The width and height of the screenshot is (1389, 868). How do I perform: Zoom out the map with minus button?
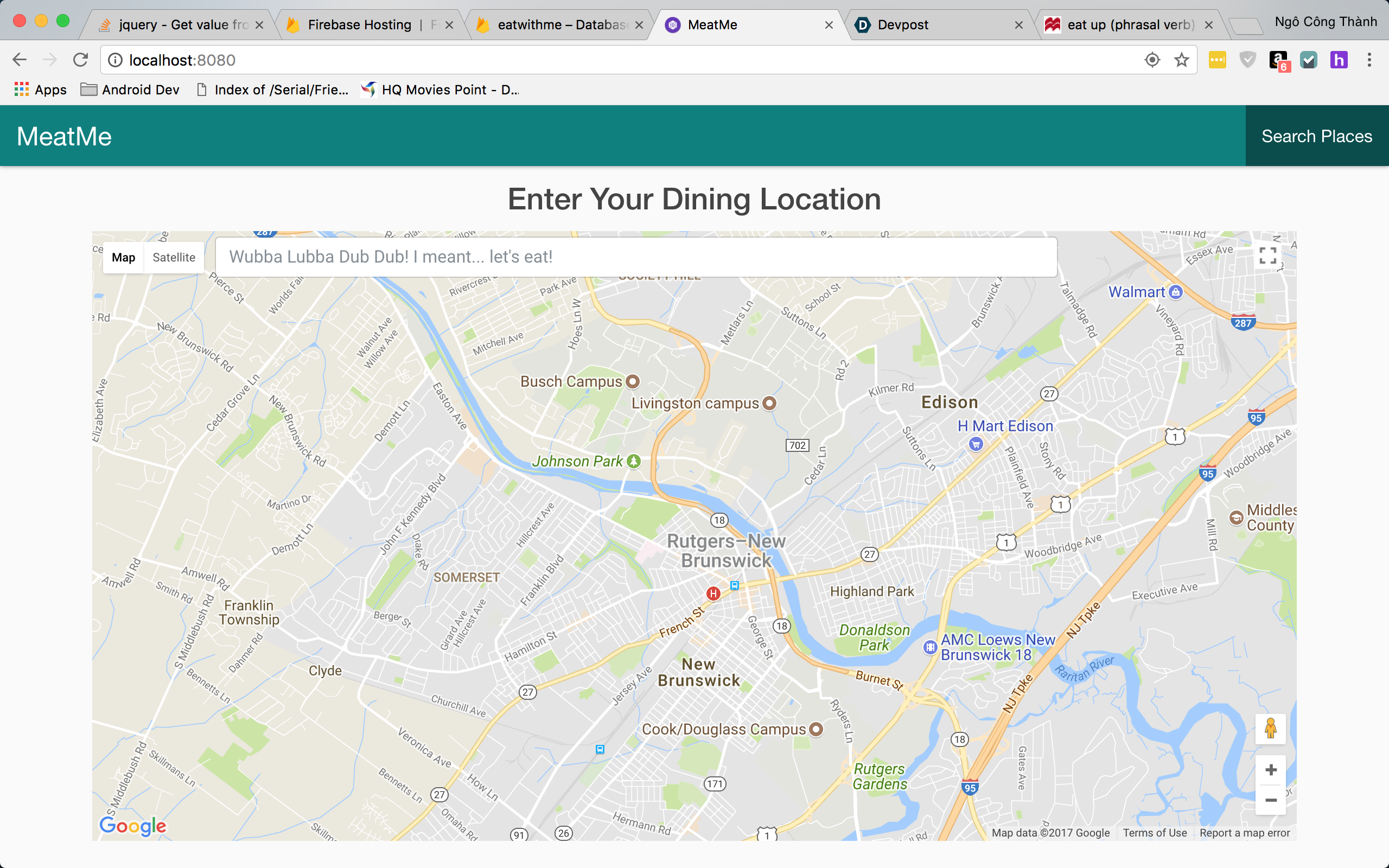[1271, 800]
